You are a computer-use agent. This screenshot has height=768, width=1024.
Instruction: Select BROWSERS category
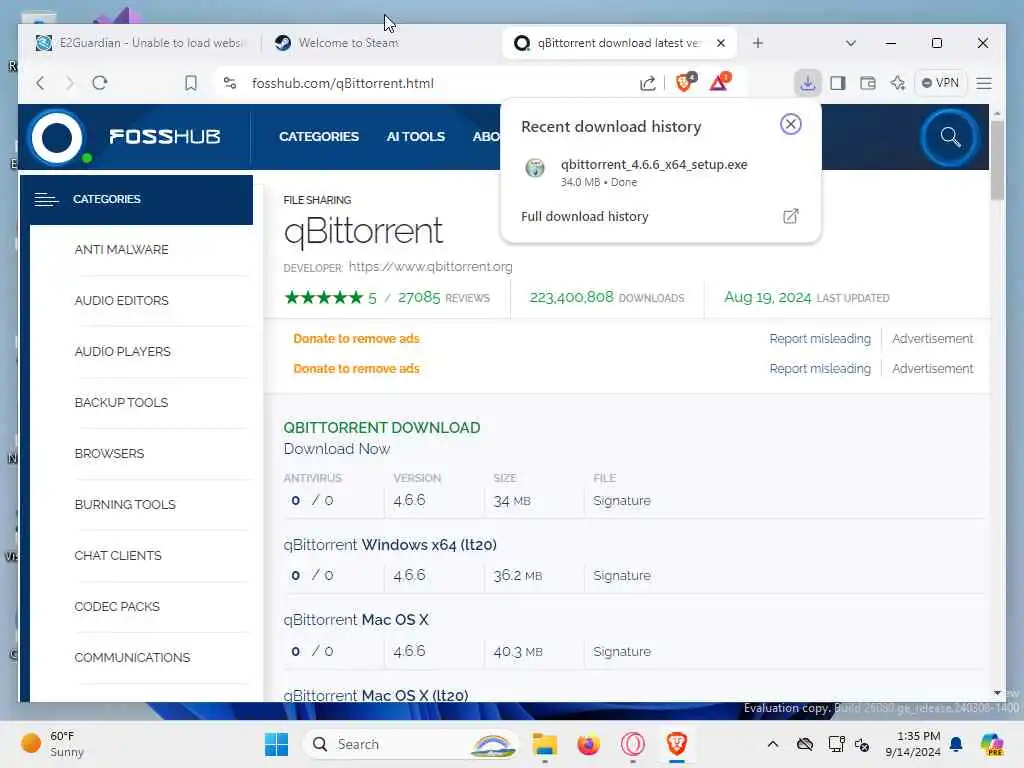109,453
